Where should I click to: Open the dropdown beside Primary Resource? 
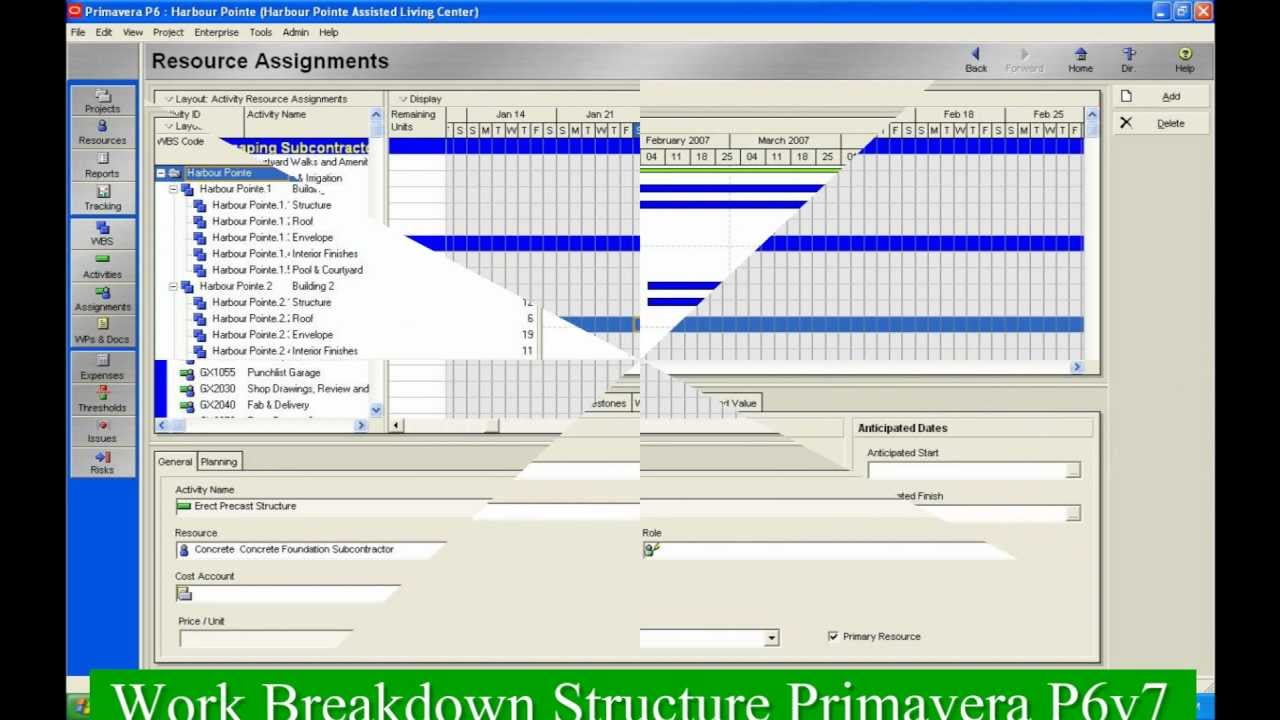[x=771, y=638]
